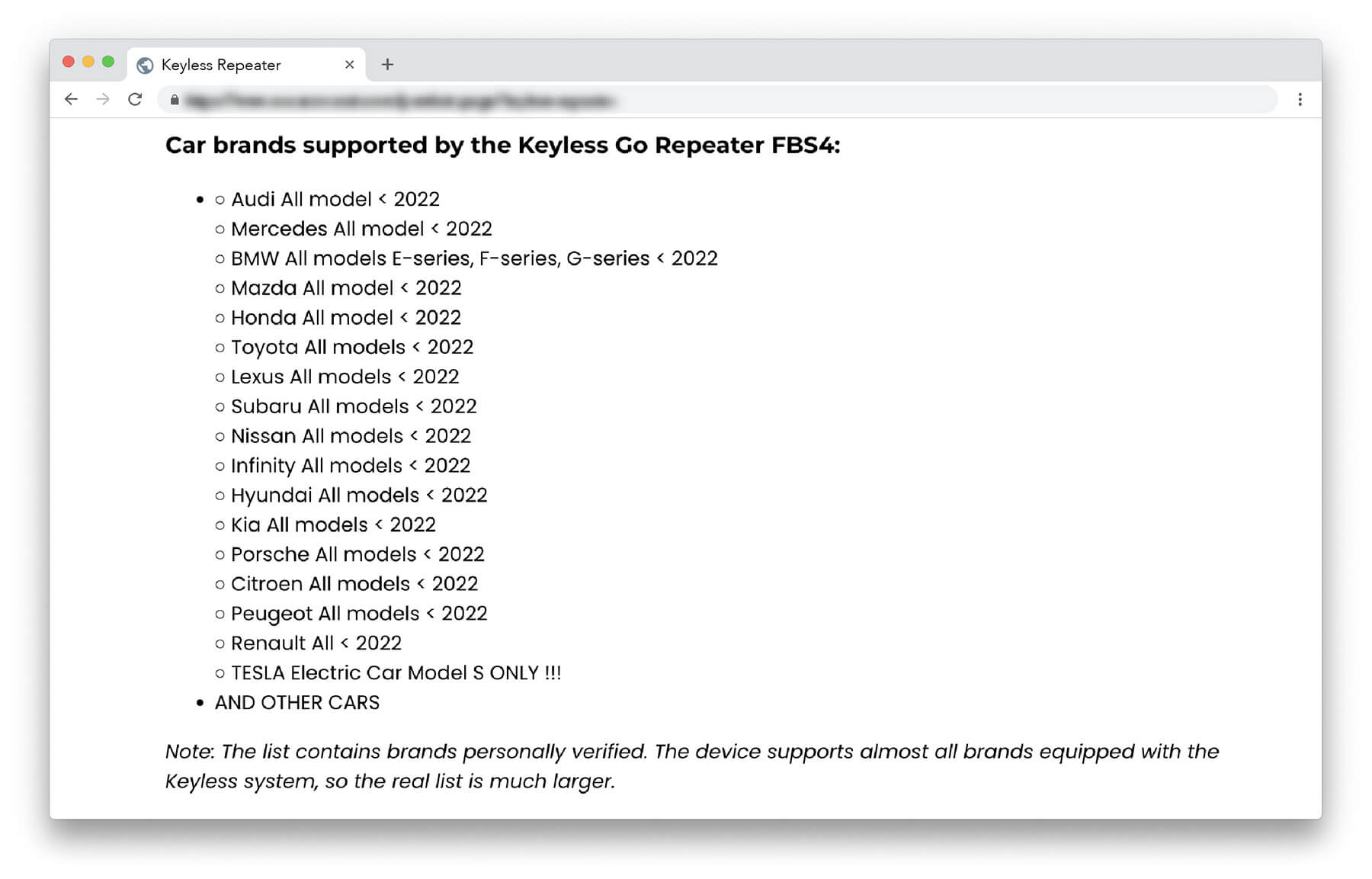
Task: Click the BMW All models list entry
Action: point(474,258)
